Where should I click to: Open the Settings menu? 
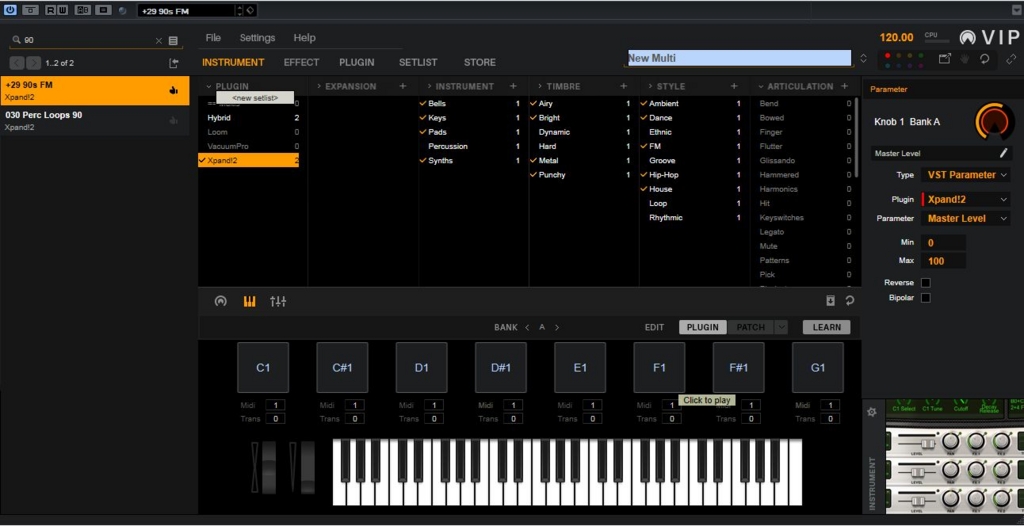(x=257, y=38)
